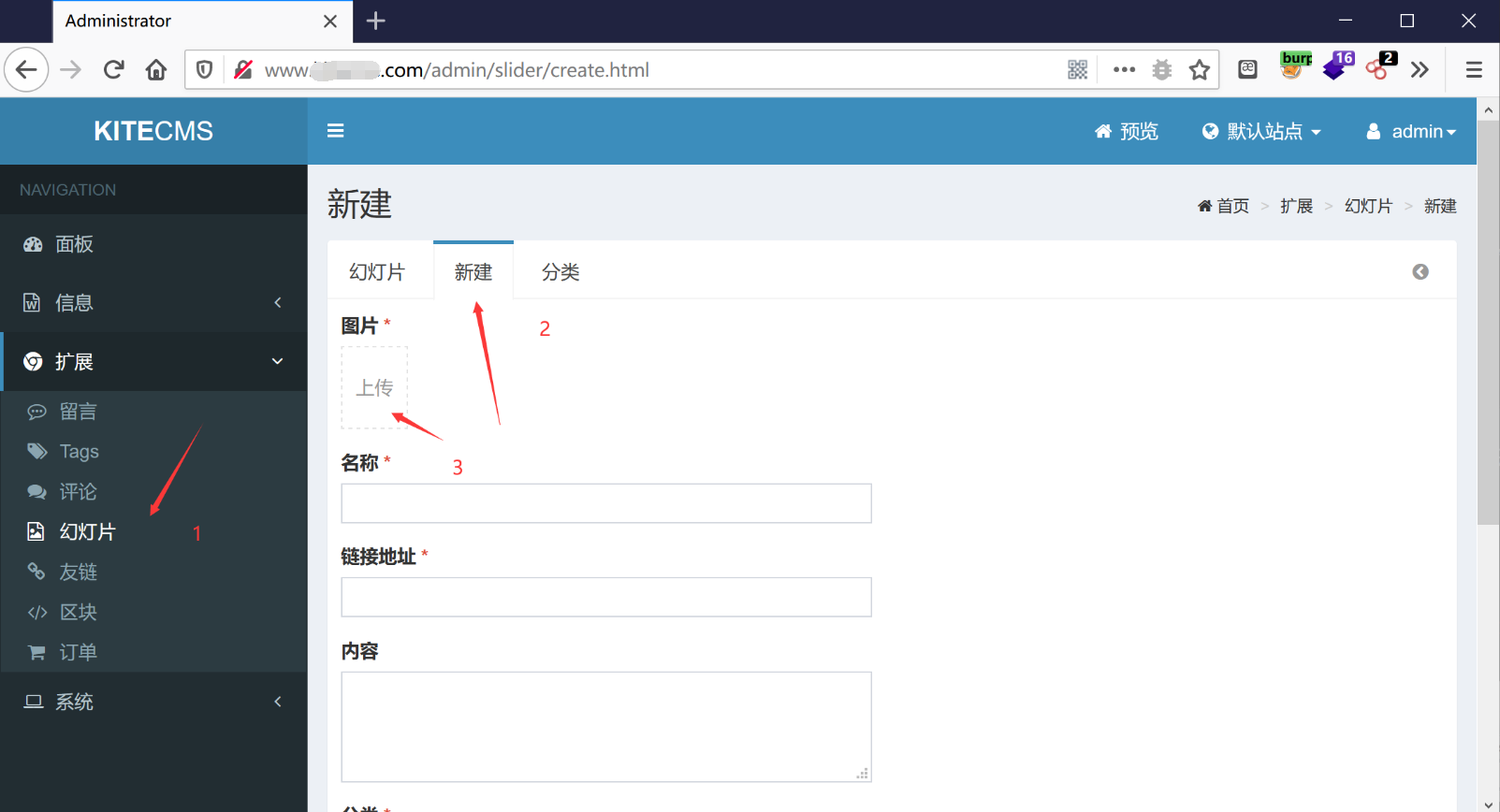Click the Tags icon in sidebar
The width and height of the screenshot is (1500, 812).
(x=36, y=452)
